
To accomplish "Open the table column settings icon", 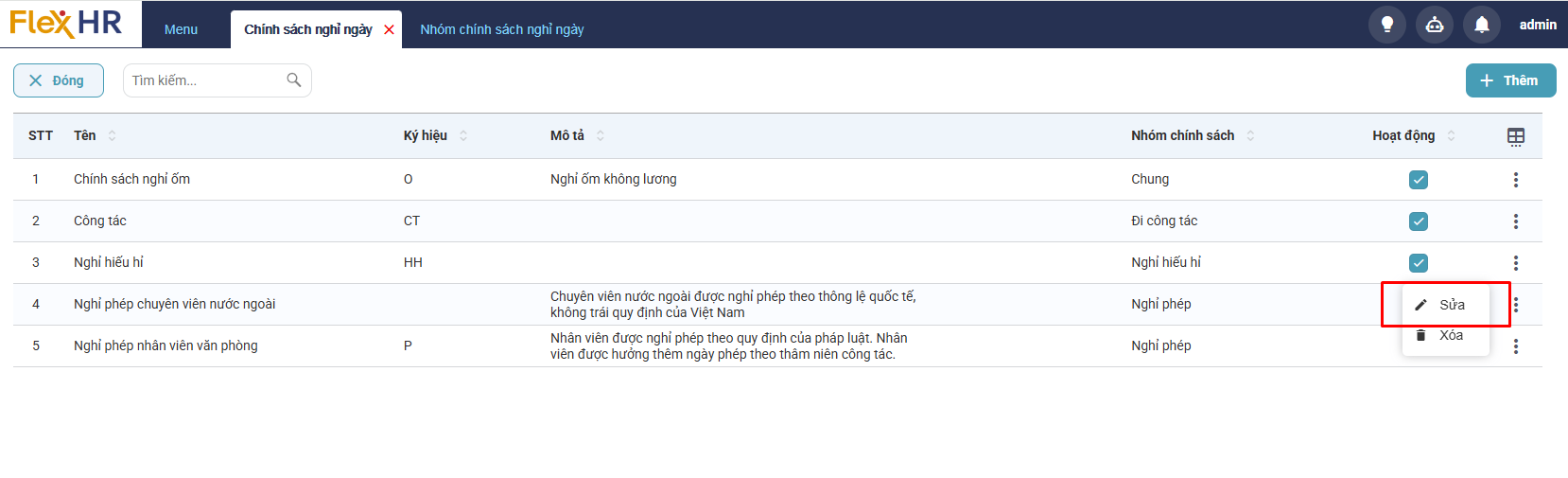I will pos(1516,136).
